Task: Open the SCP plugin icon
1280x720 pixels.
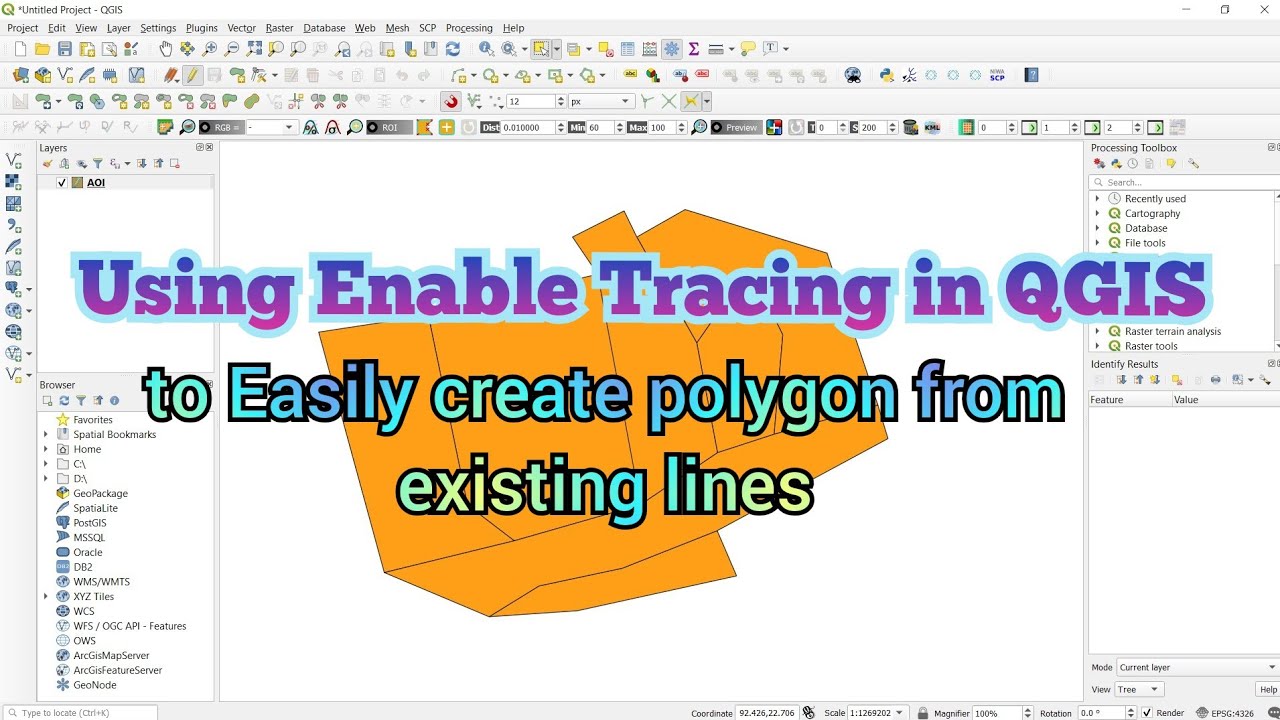Action: point(997,75)
